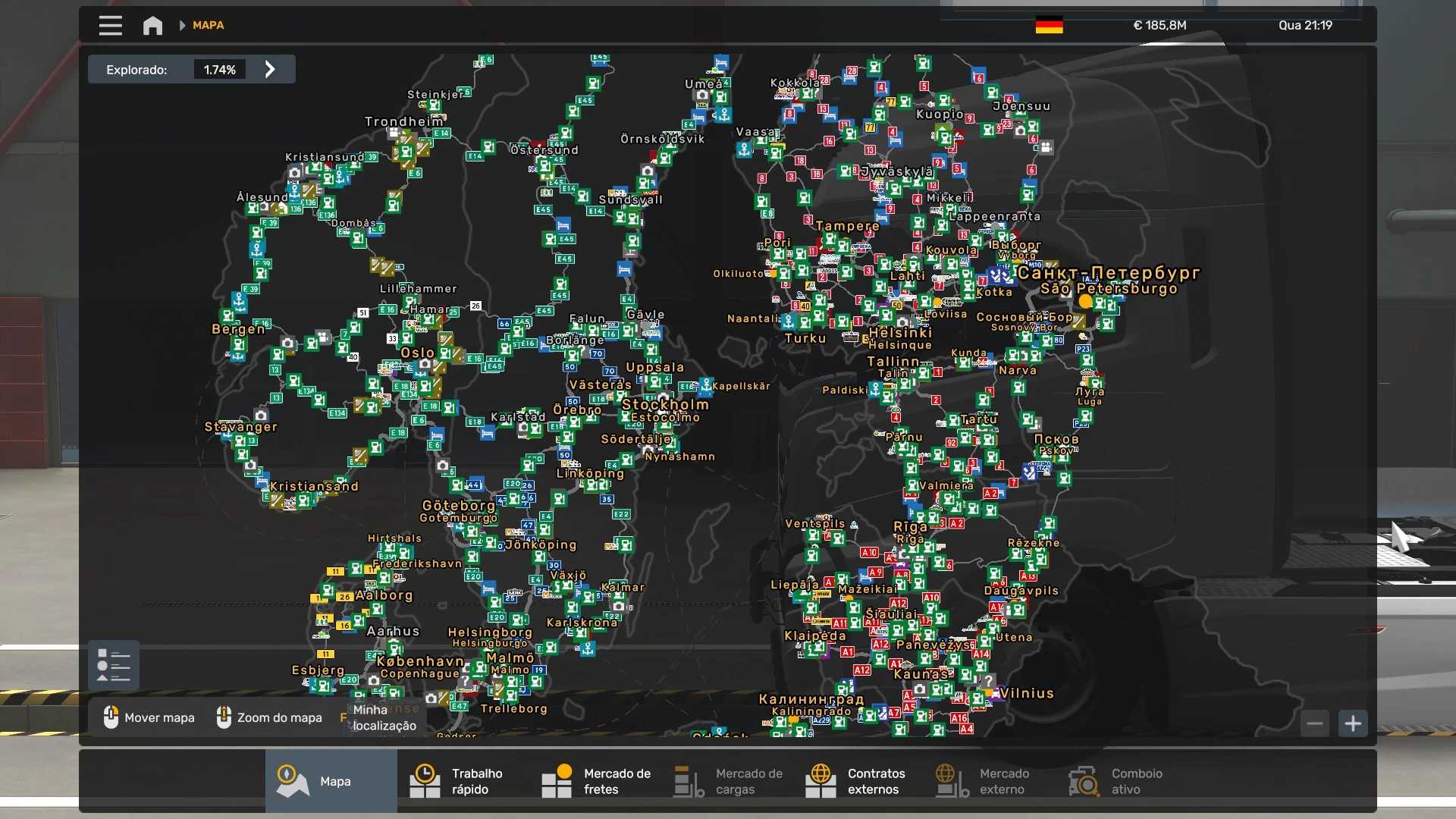1456x819 pixels.
Task: Zoom in the map with plus button
Action: [1353, 723]
